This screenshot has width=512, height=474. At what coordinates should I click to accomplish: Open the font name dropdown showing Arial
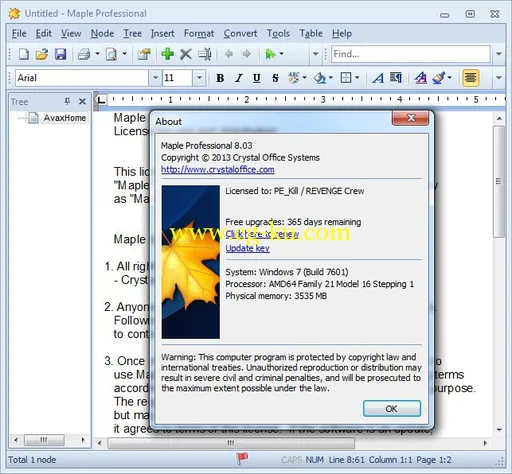click(155, 78)
